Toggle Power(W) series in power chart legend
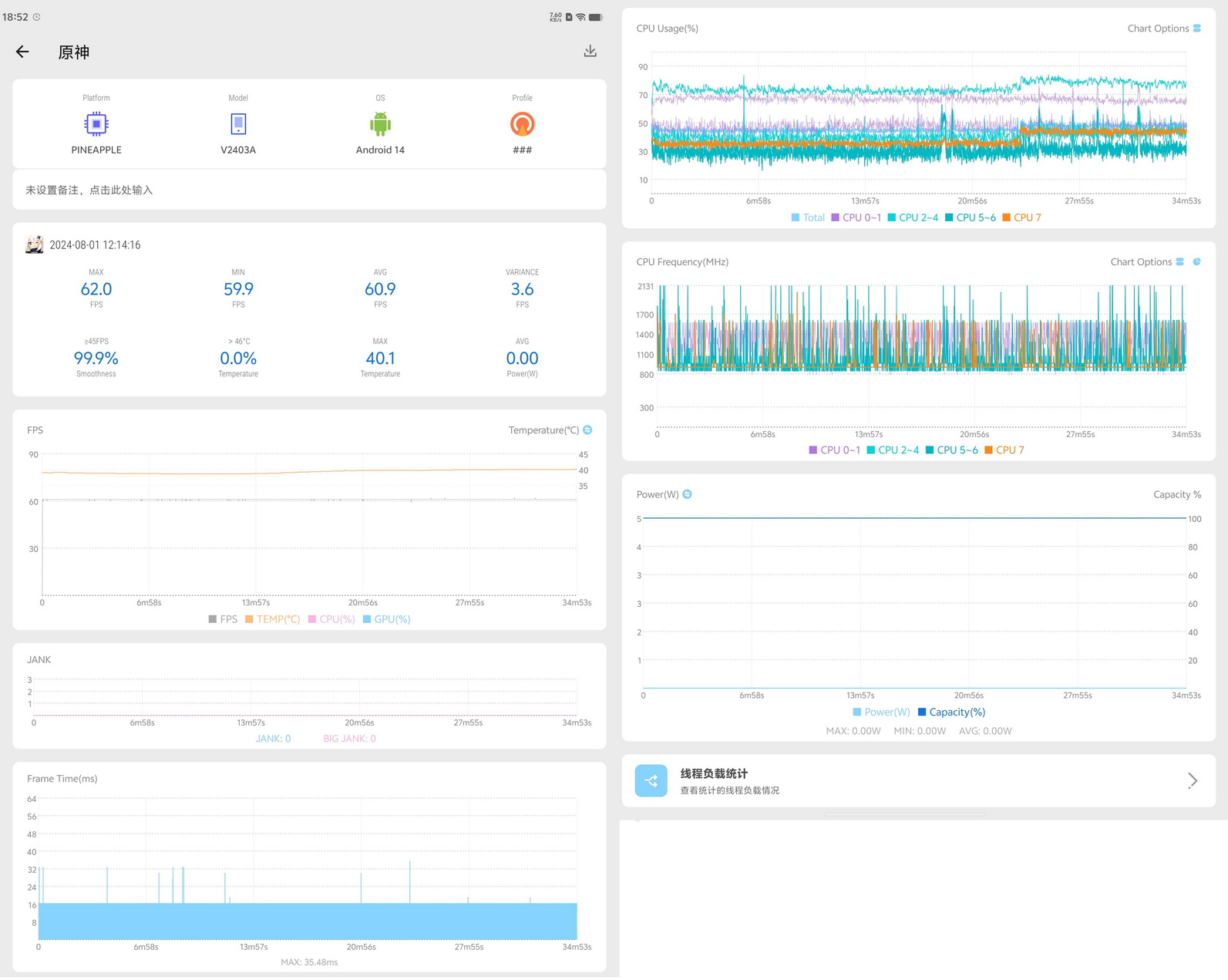Image resolution: width=1228 pixels, height=980 pixels. pyautogui.click(x=881, y=712)
